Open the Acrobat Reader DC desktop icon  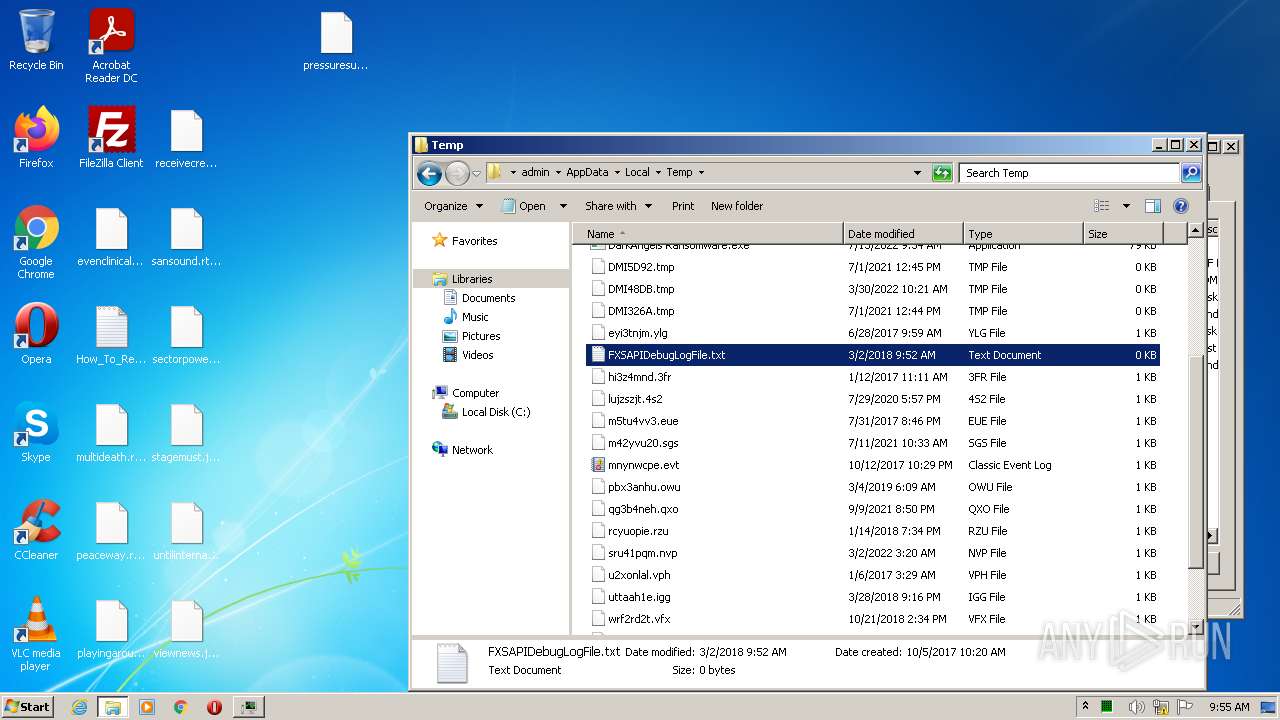[111, 46]
